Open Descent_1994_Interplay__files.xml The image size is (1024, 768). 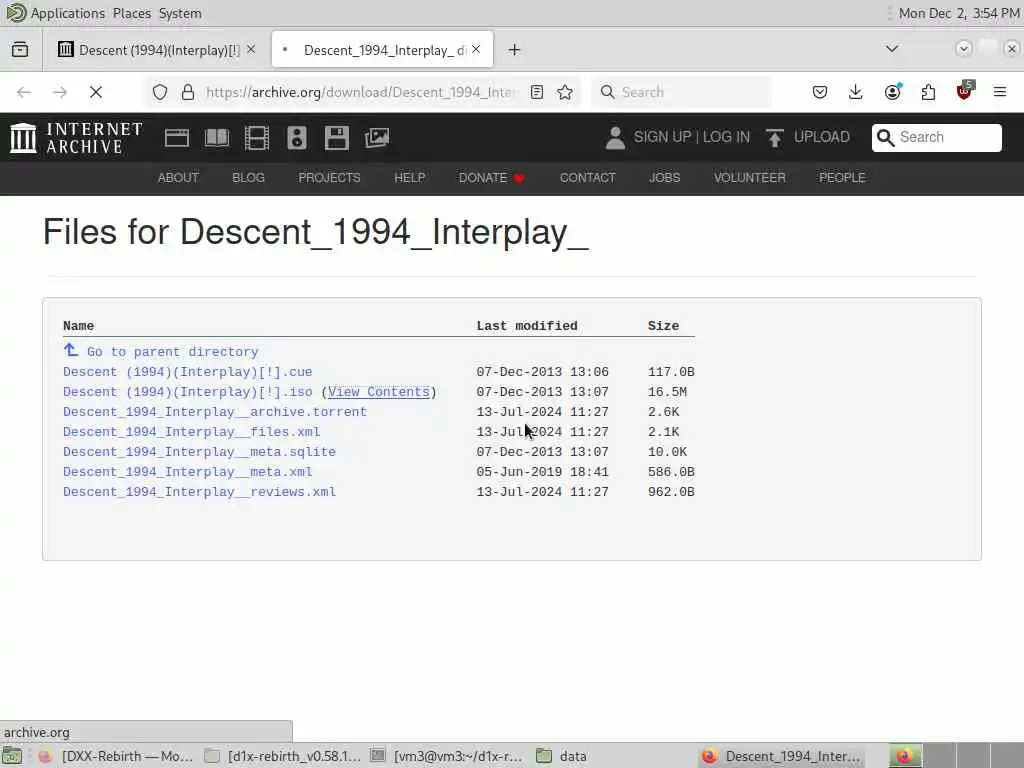tap(191, 432)
